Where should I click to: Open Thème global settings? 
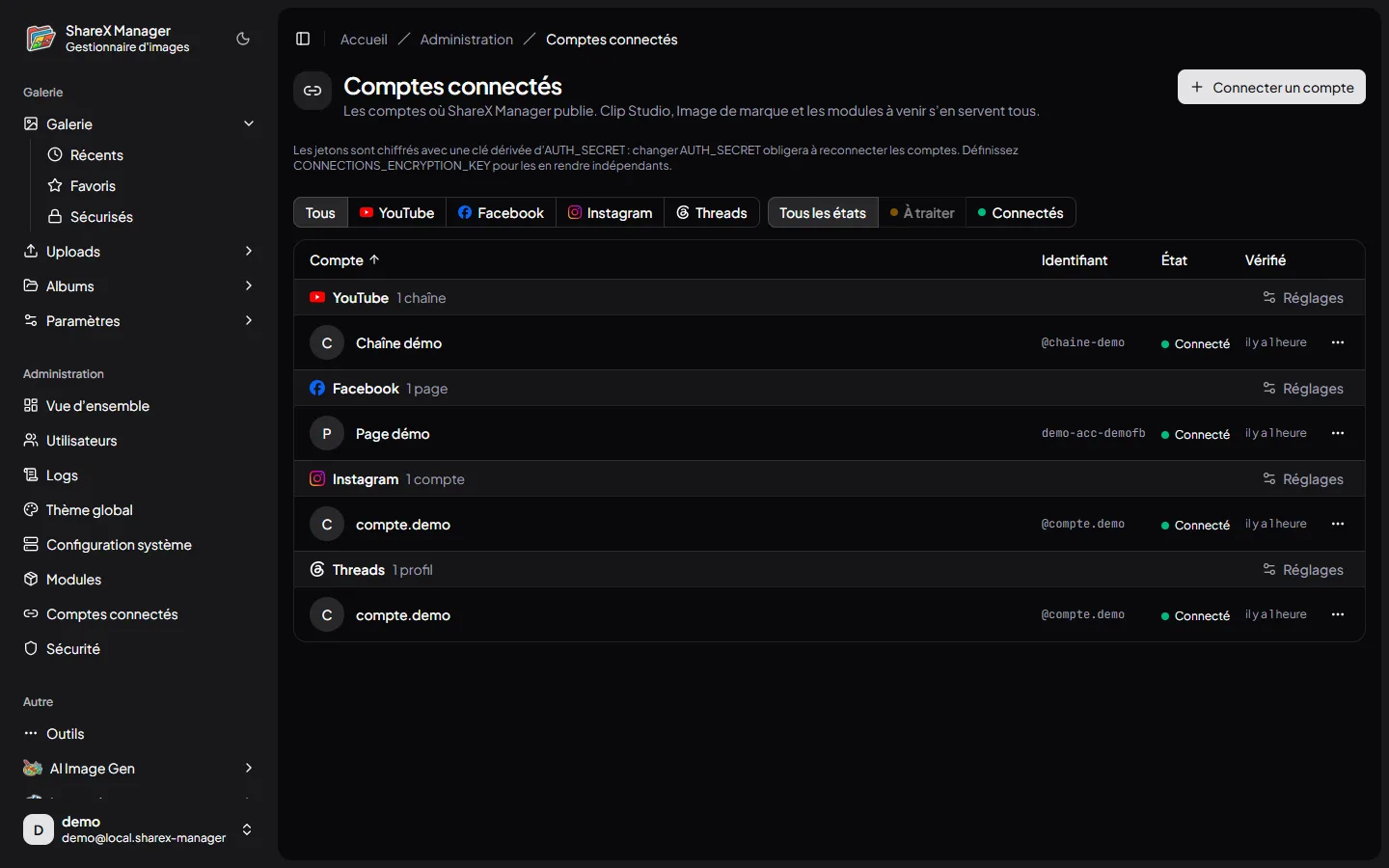coord(139,510)
